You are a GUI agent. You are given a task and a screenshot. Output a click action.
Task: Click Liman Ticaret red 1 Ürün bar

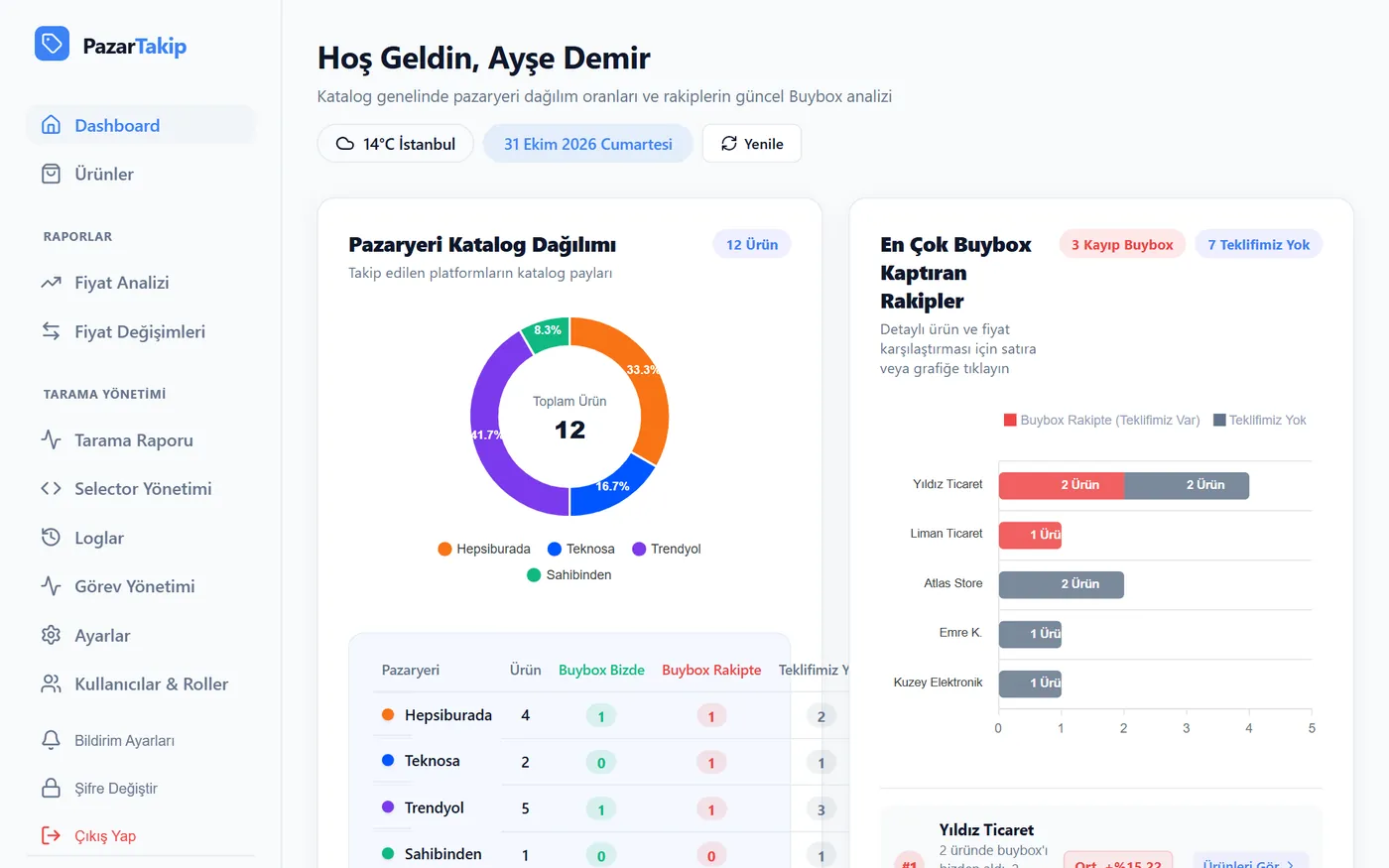point(1030,535)
